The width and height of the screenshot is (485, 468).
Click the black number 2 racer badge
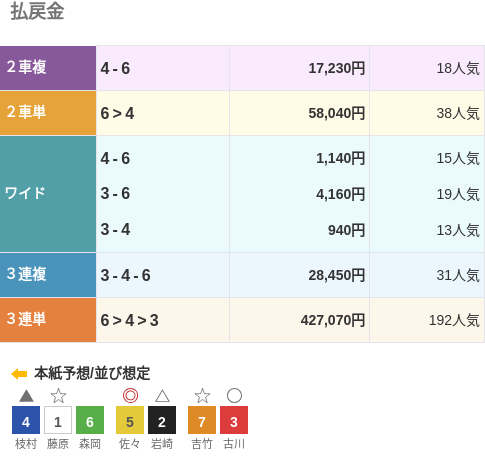[x=162, y=420]
